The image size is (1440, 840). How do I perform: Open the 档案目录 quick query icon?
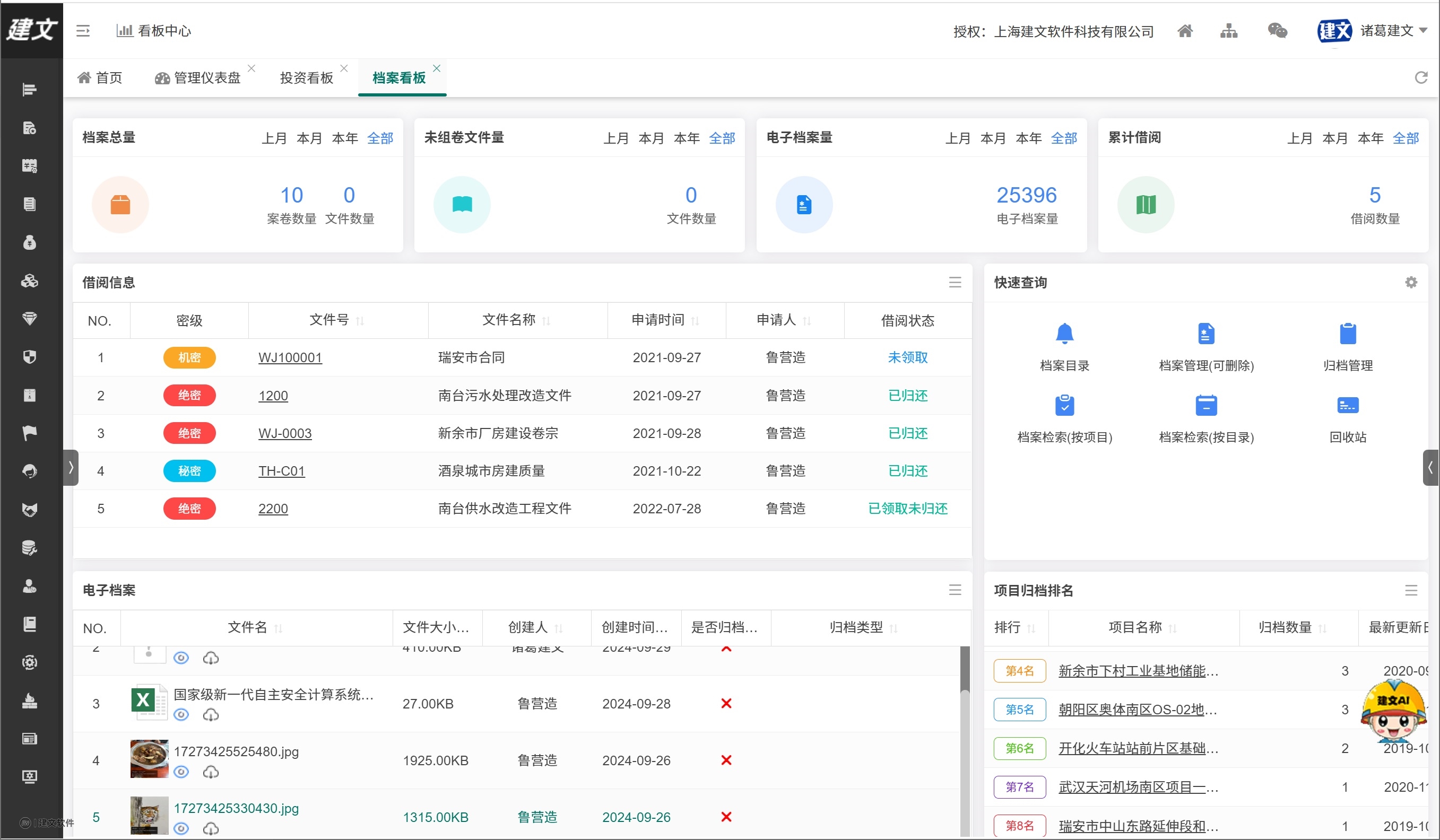pyautogui.click(x=1064, y=334)
